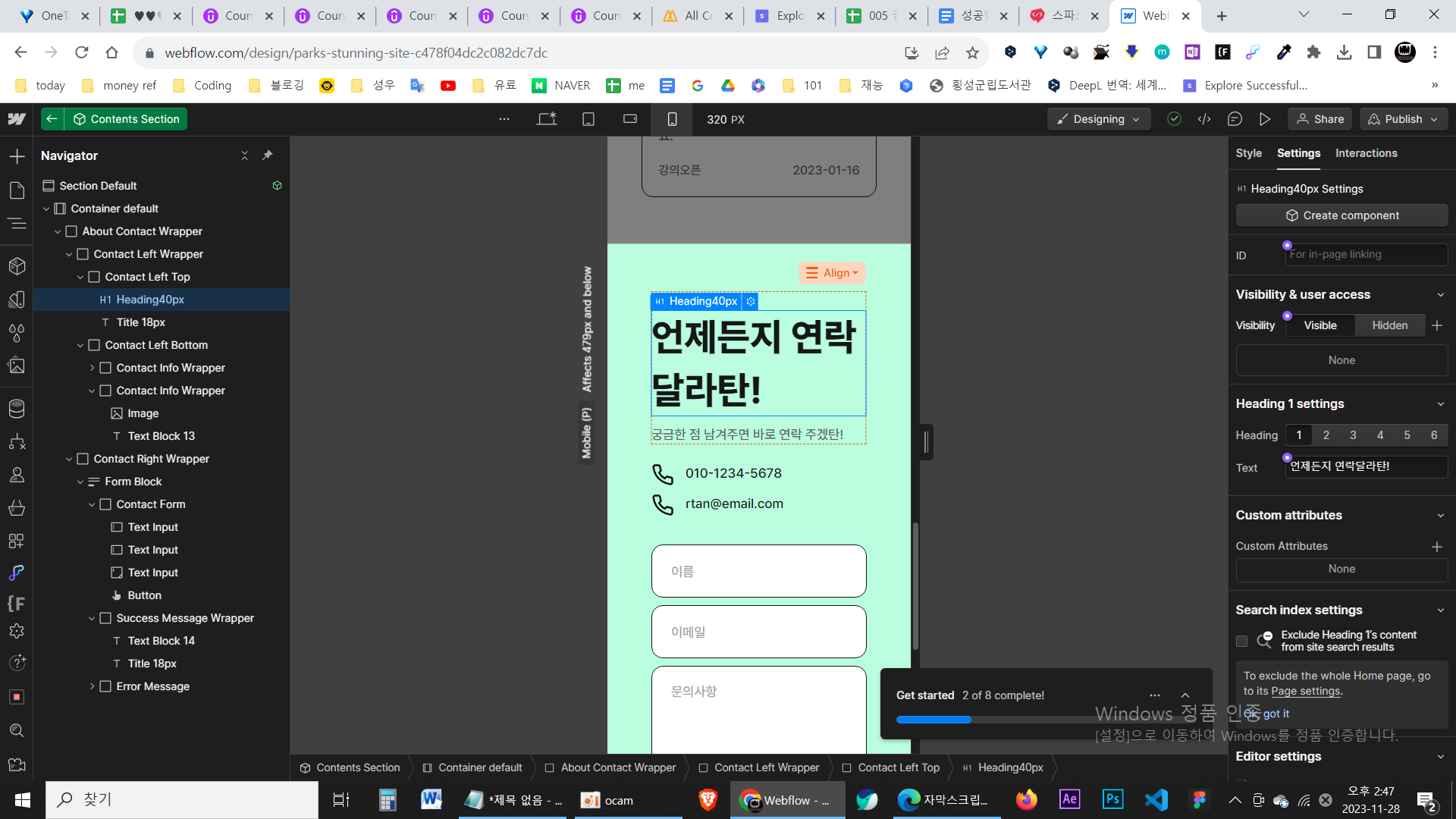The width and height of the screenshot is (1456, 819).
Task: Click Create component button
Action: coord(1341,215)
